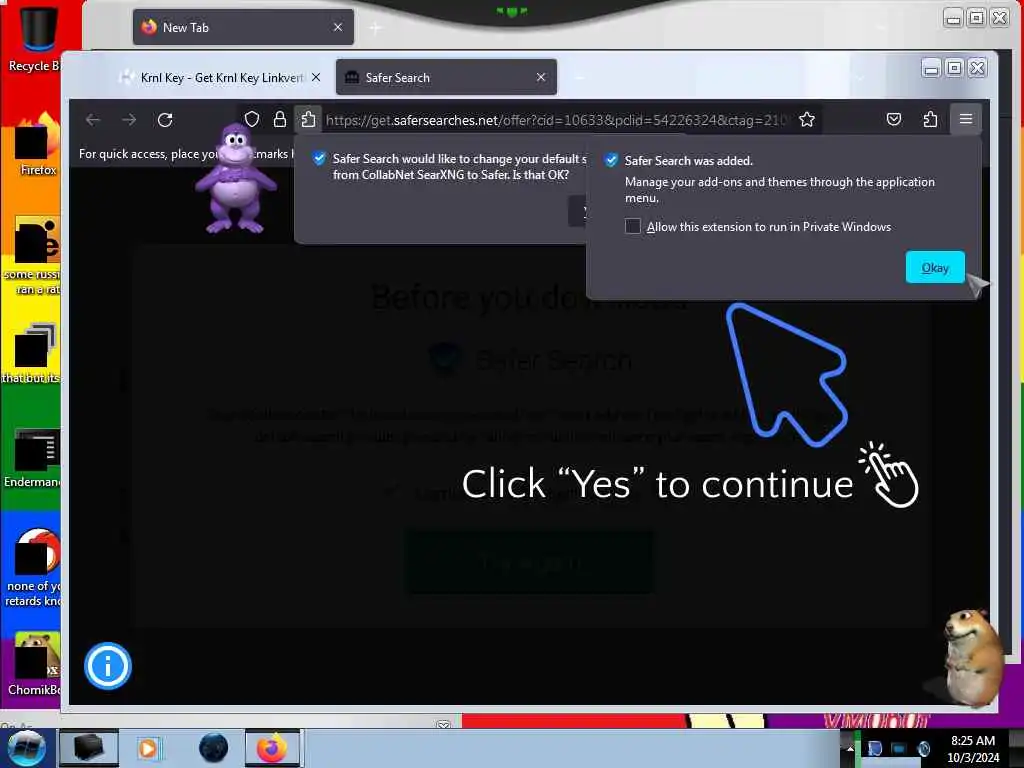Viewport: 1024px width, 768px height.
Task: Open dark globe browser on taskbar
Action: [213, 748]
